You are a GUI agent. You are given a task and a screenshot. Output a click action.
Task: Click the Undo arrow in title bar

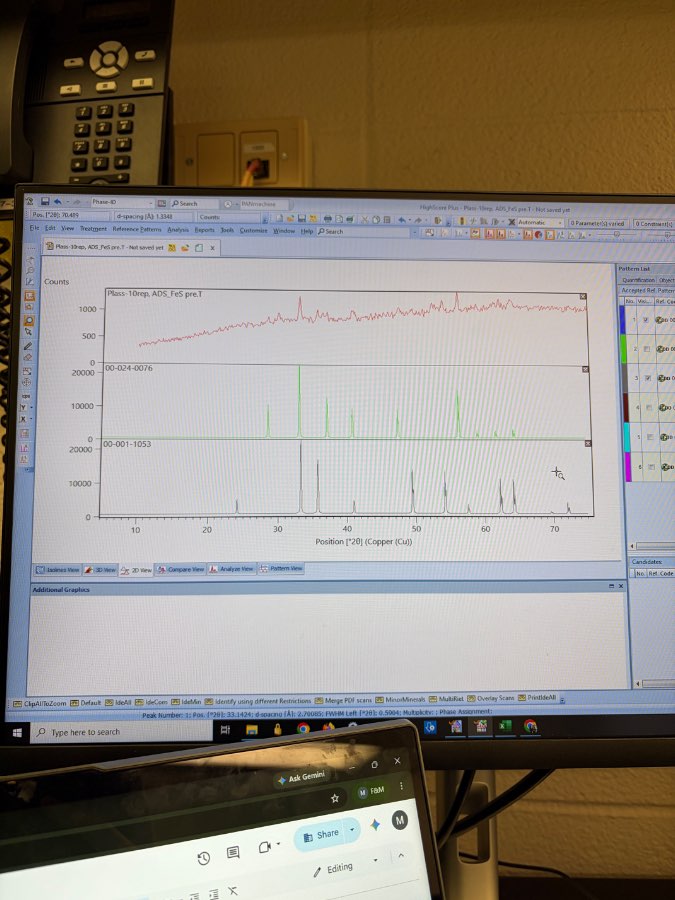tap(57, 202)
